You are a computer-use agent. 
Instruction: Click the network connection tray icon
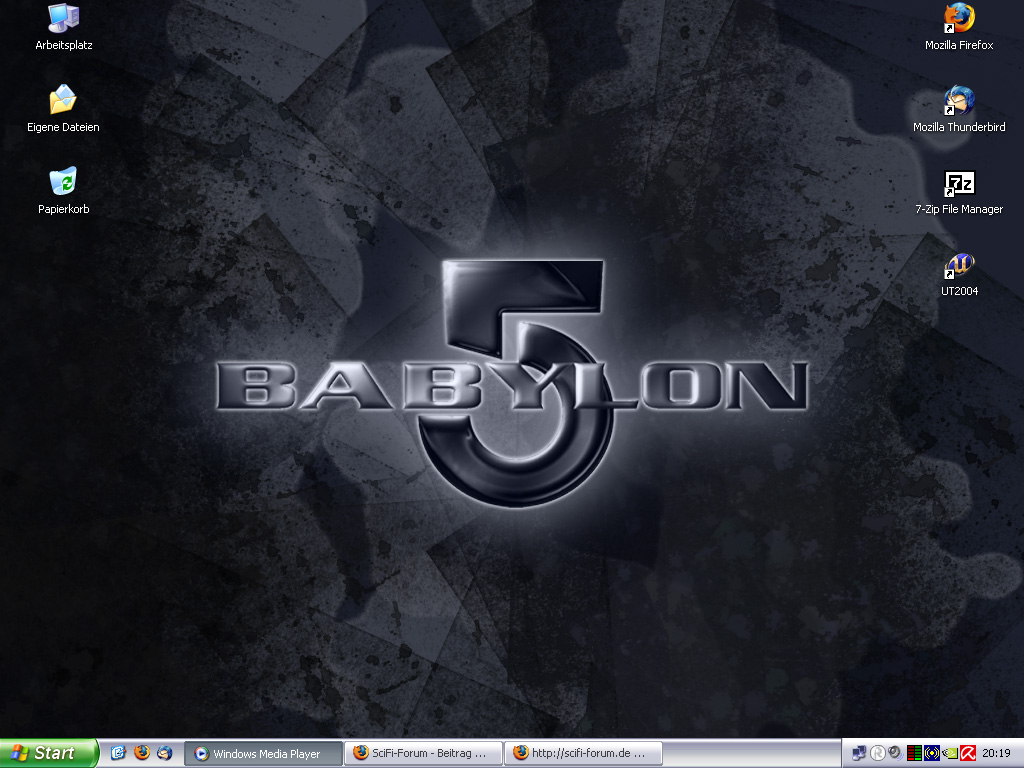pyautogui.click(x=859, y=753)
